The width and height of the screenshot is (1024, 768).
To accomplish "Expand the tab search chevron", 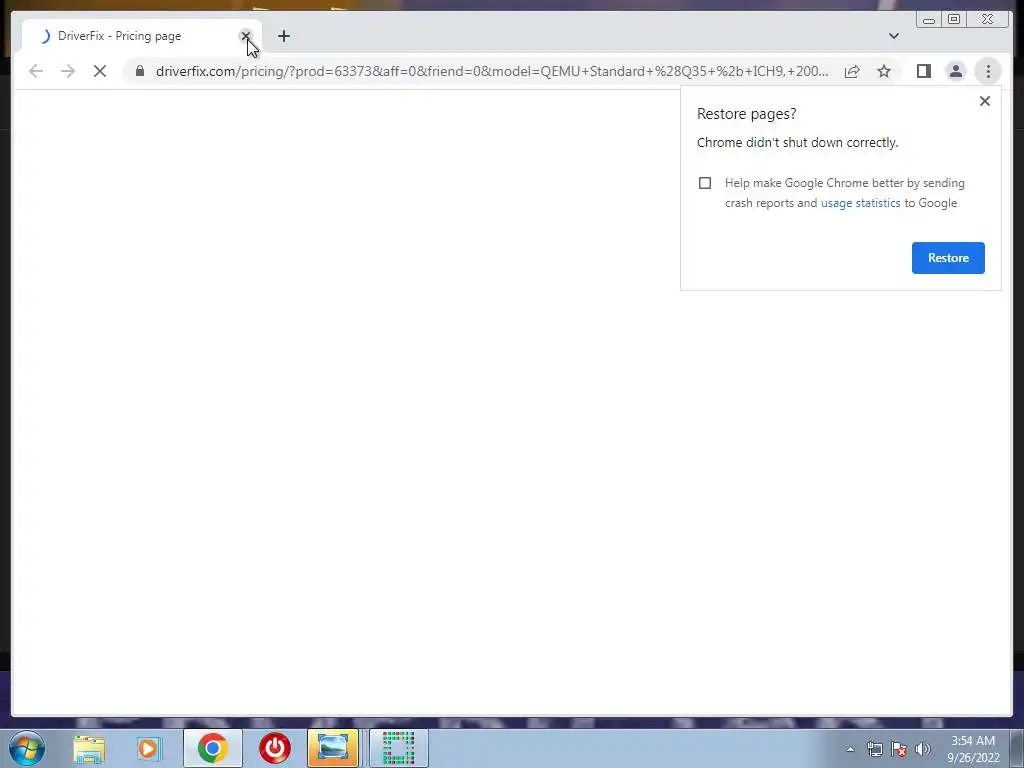I will click(893, 36).
